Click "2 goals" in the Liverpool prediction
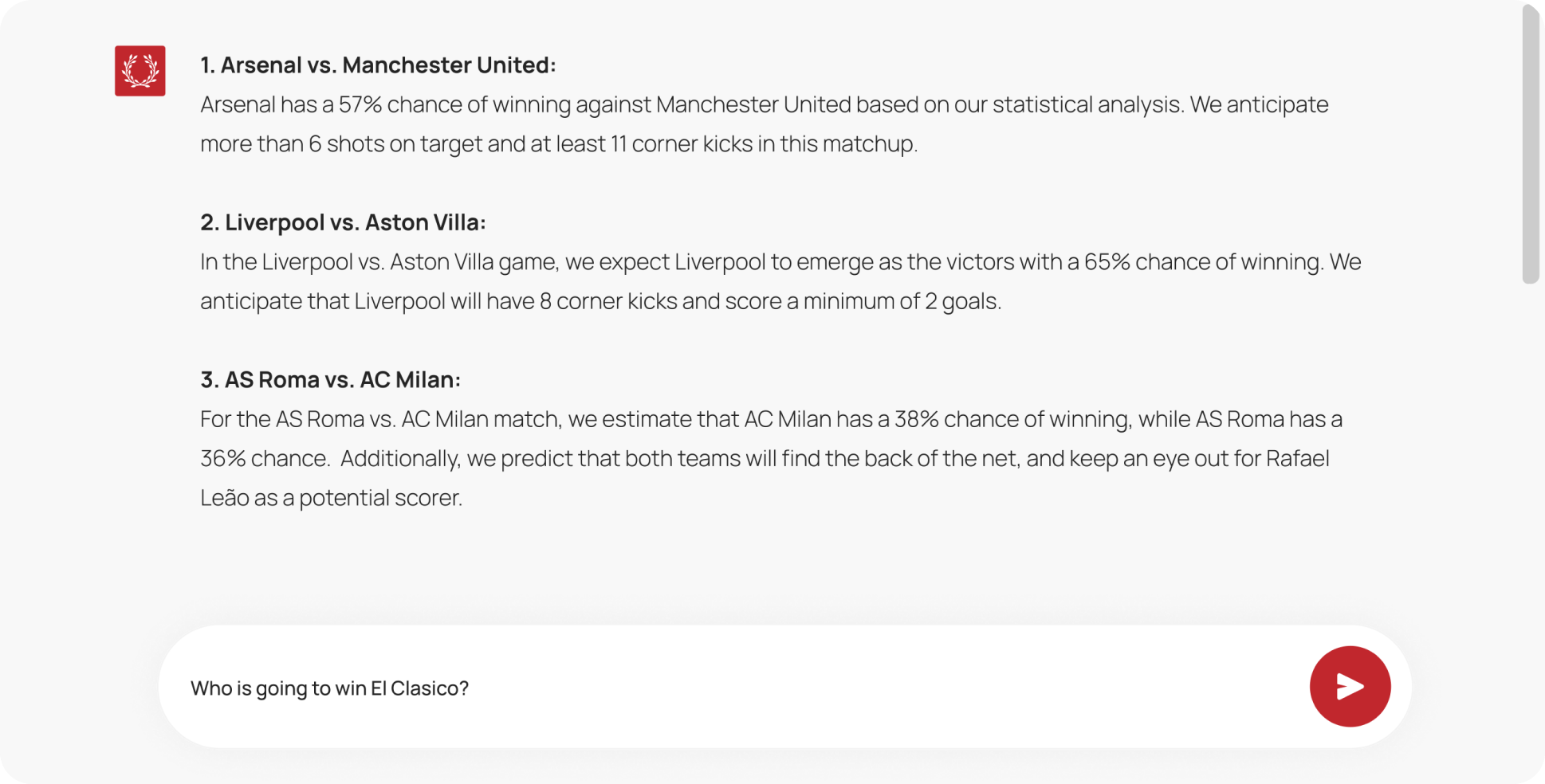This screenshot has height=784, width=1545. click(961, 302)
